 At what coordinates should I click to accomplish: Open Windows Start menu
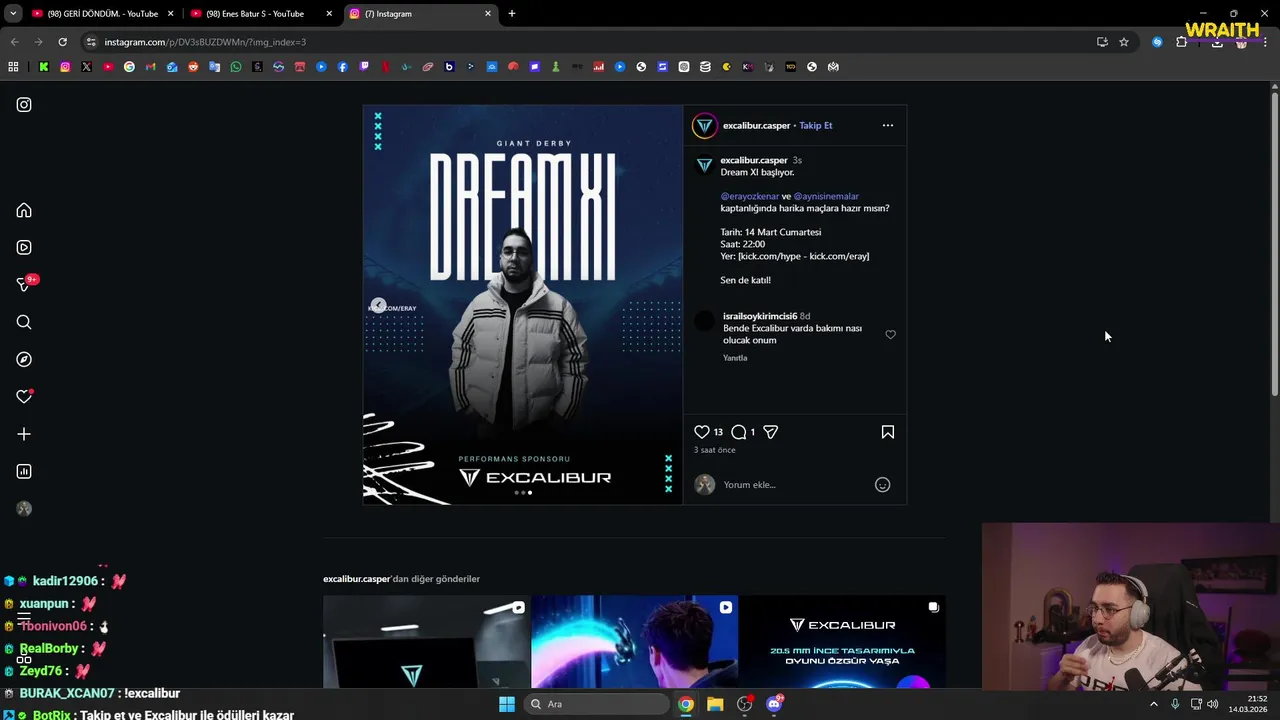pyautogui.click(x=507, y=704)
